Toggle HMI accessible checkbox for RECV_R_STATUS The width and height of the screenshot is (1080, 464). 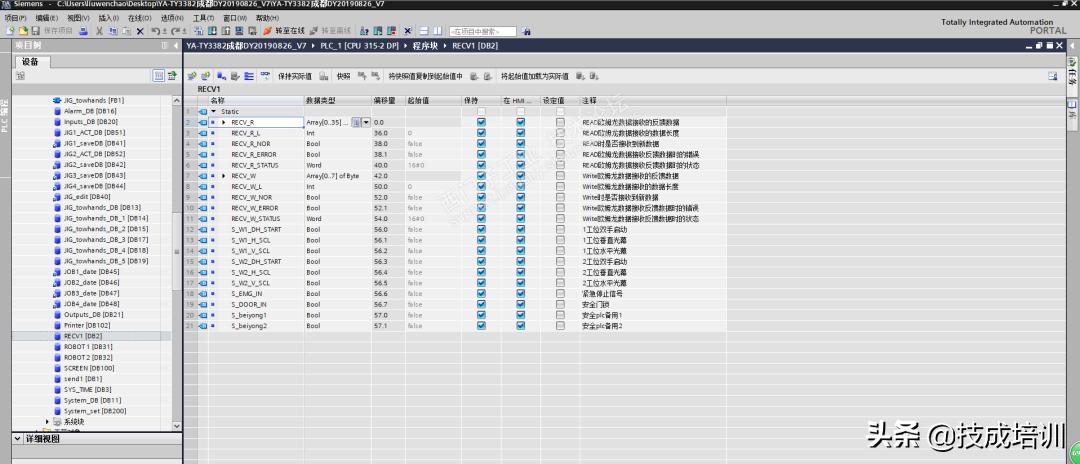click(521, 165)
